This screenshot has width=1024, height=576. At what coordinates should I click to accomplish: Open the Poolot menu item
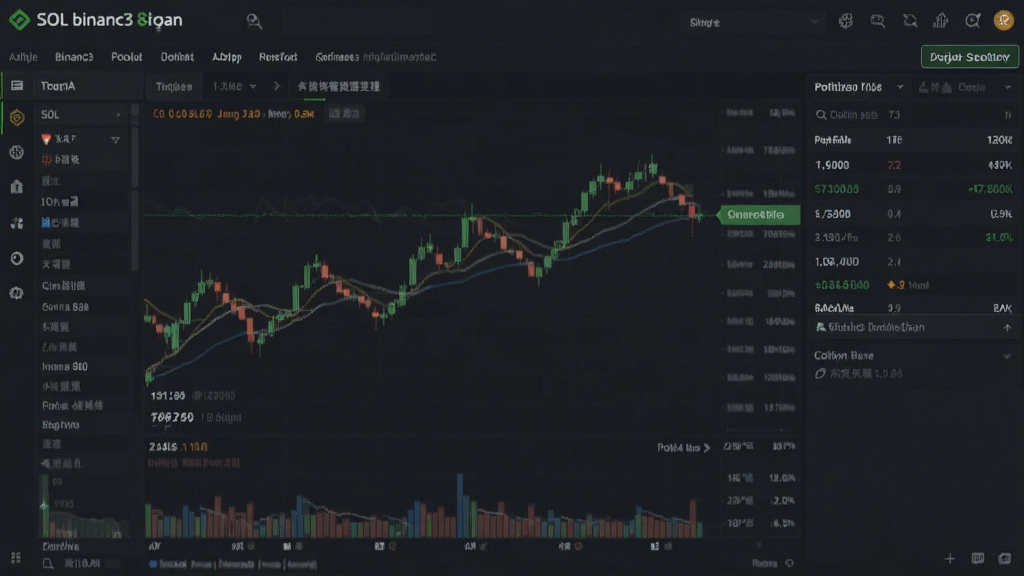tap(127, 57)
